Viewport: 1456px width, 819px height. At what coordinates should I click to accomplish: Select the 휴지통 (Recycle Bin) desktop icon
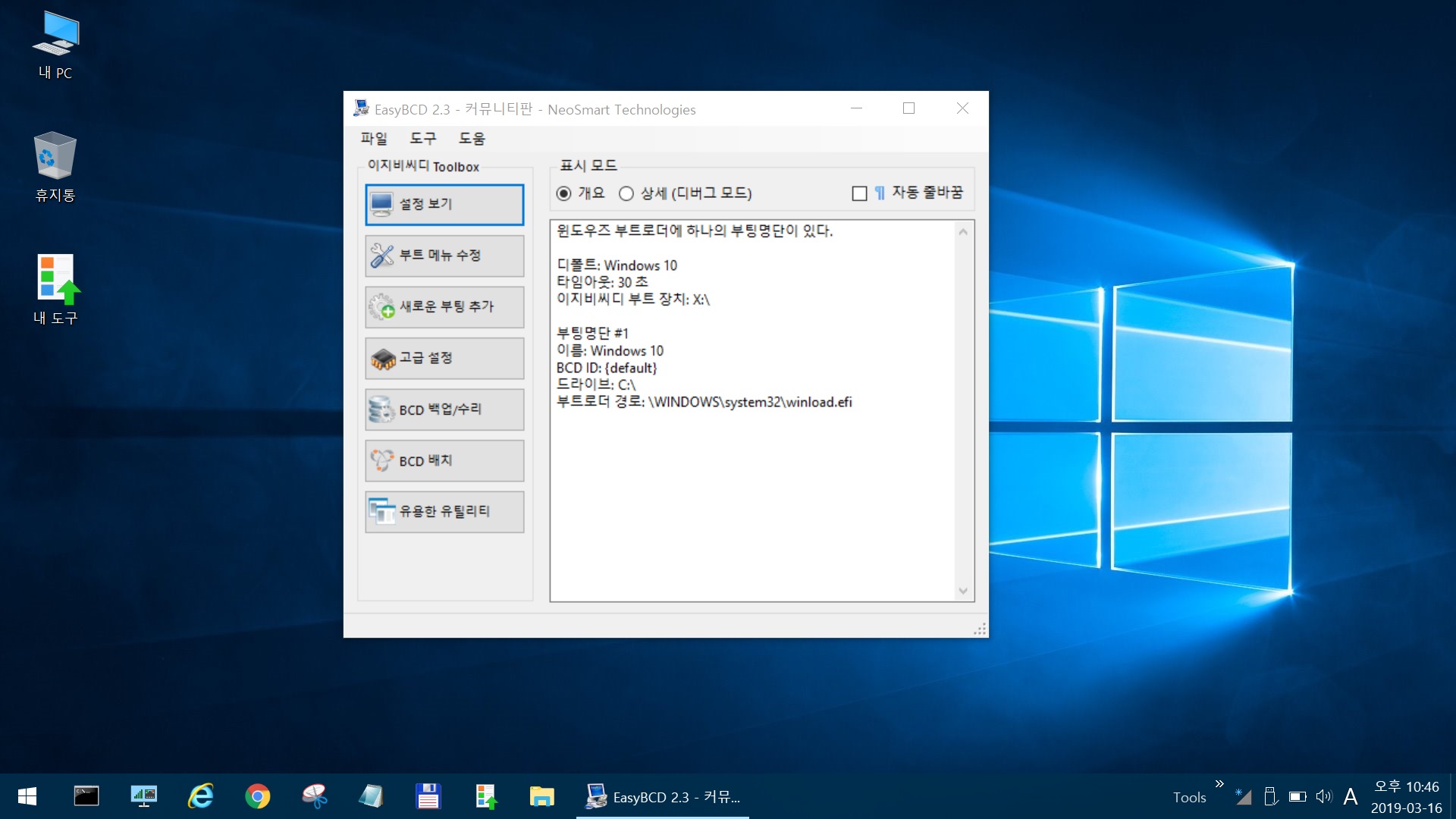[55, 167]
